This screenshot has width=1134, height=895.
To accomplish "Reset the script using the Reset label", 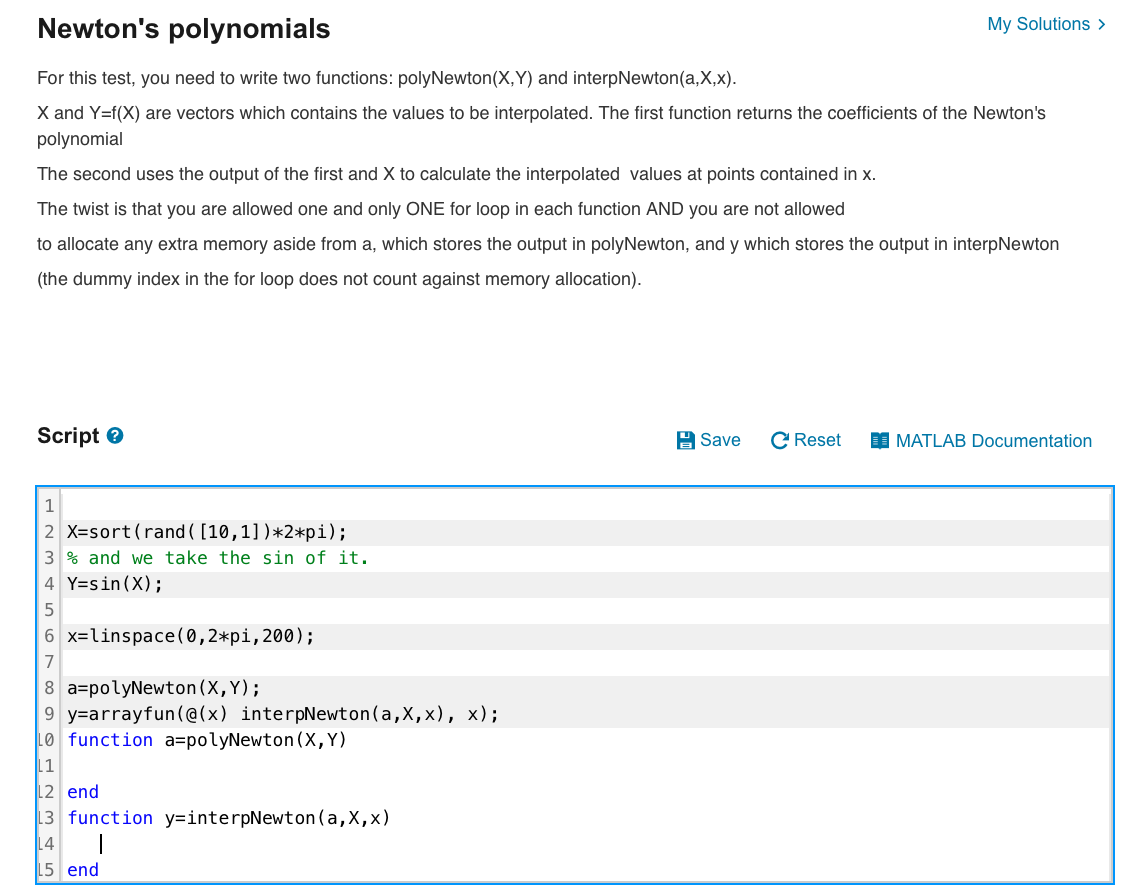I will click(x=817, y=440).
